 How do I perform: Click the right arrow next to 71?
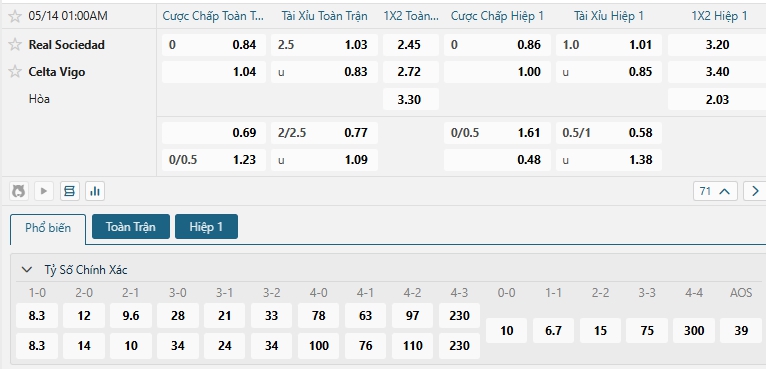755,191
